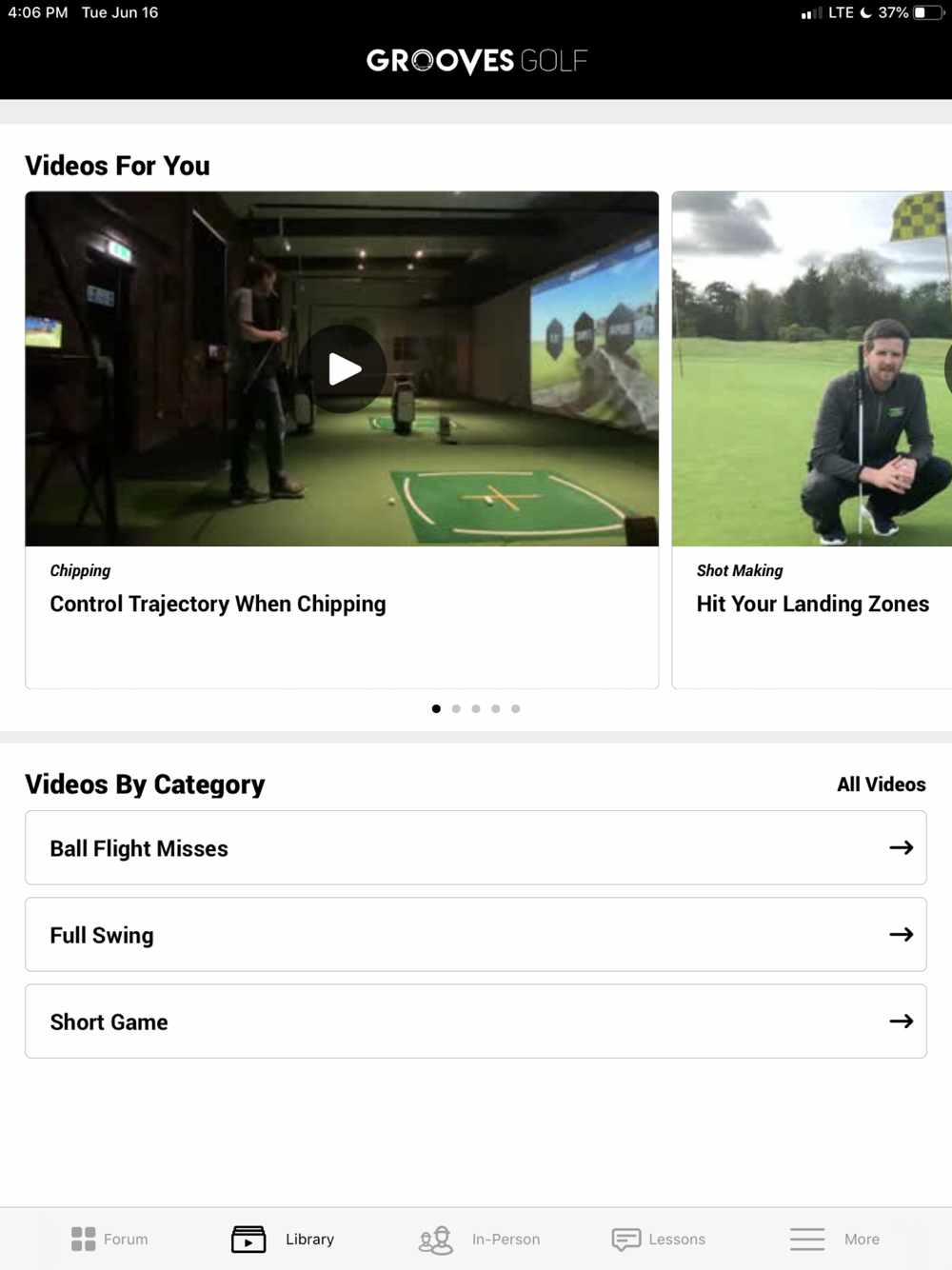
Task: Switch to the Forum tab label
Action: [126, 1239]
